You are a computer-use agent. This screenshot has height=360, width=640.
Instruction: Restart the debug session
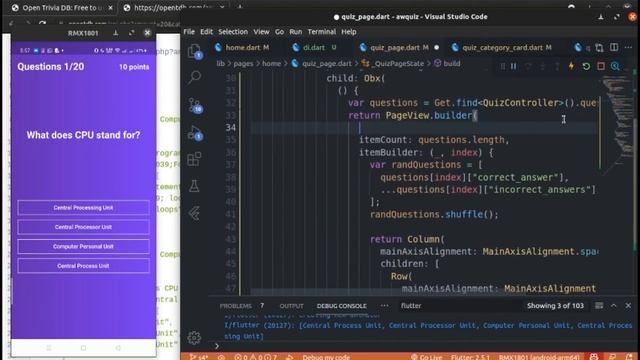click(586, 66)
